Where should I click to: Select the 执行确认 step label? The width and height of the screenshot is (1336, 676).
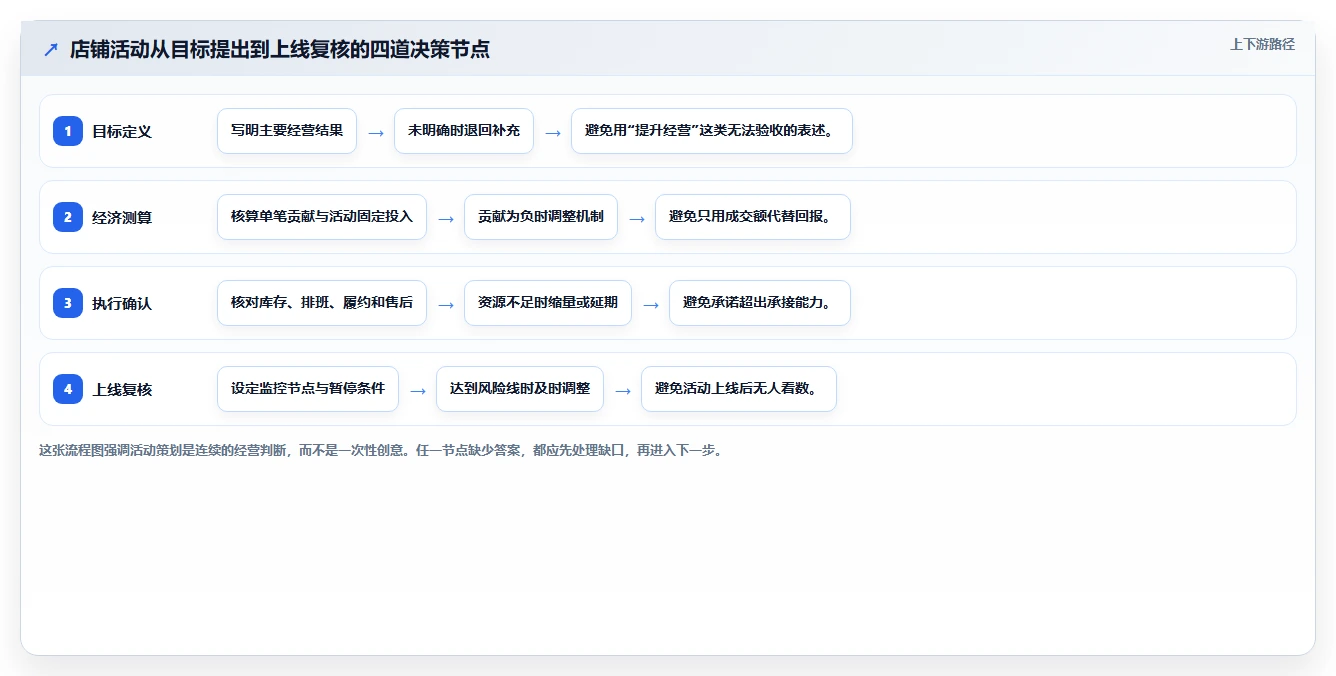(122, 303)
